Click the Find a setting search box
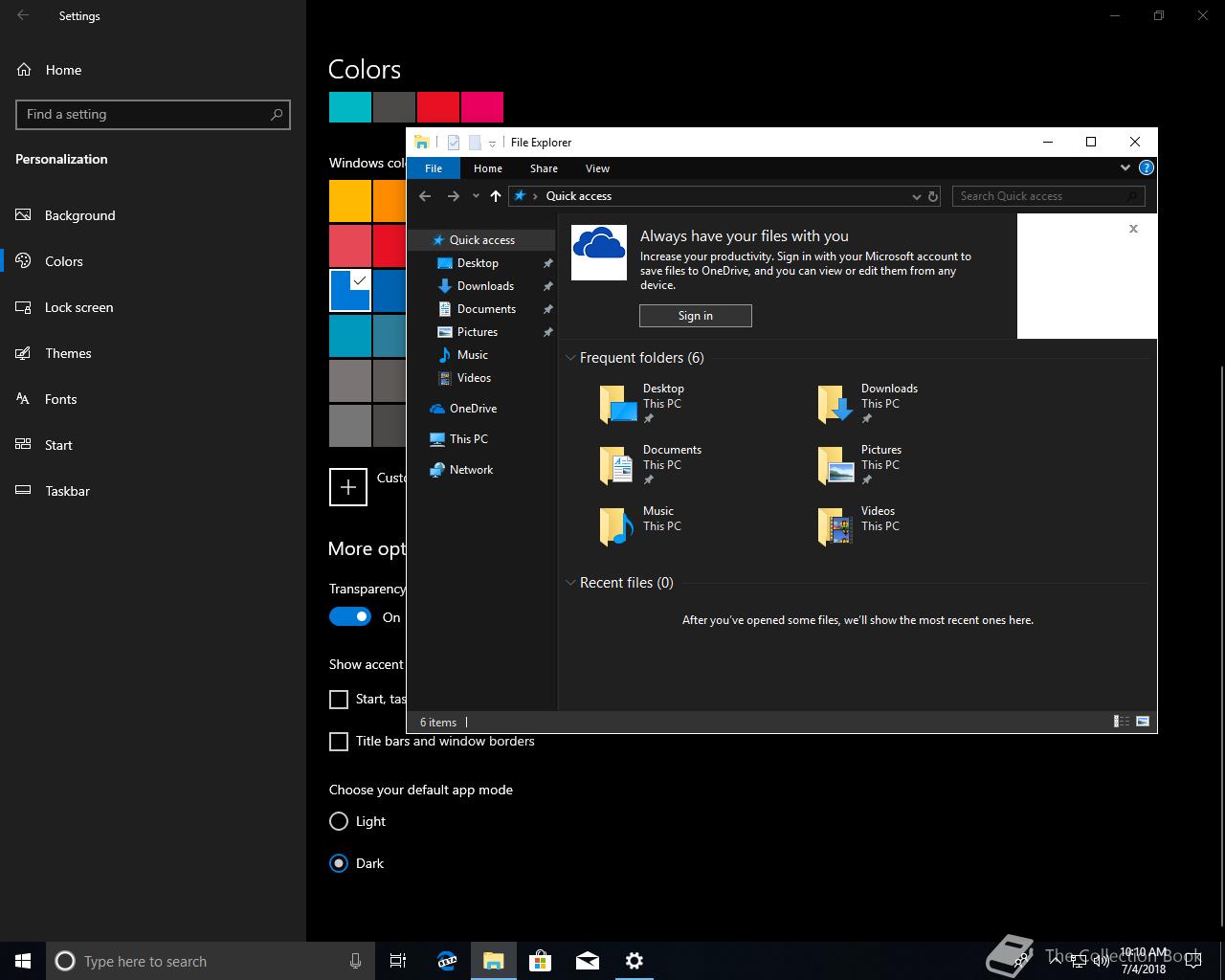 [153, 115]
